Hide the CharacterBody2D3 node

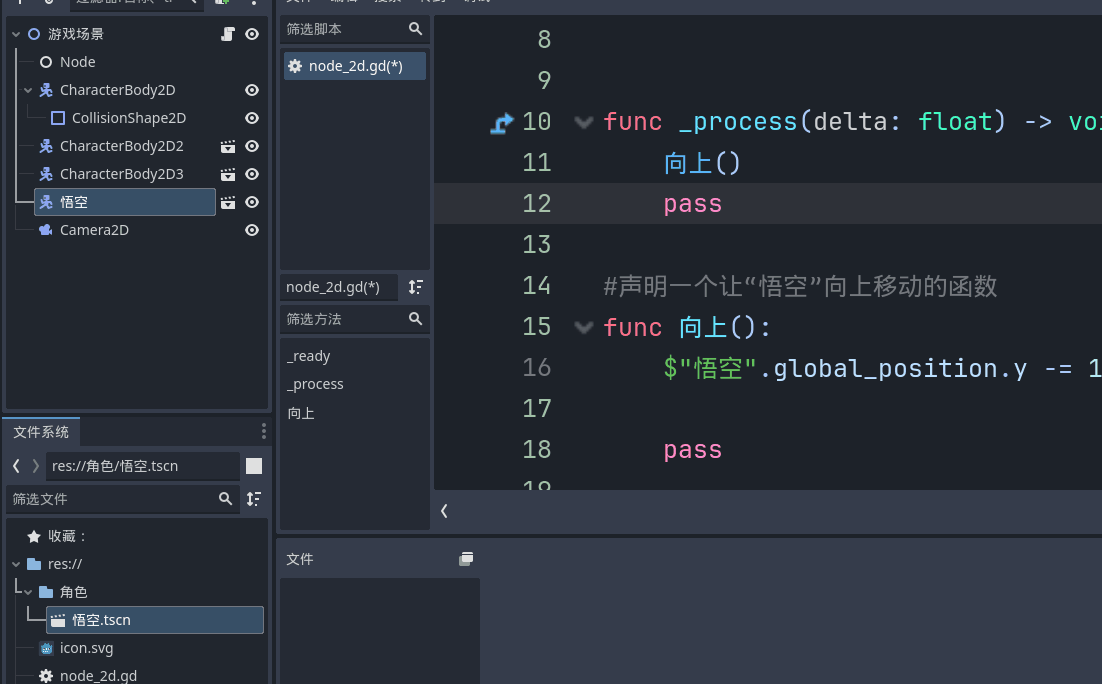[x=252, y=174]
